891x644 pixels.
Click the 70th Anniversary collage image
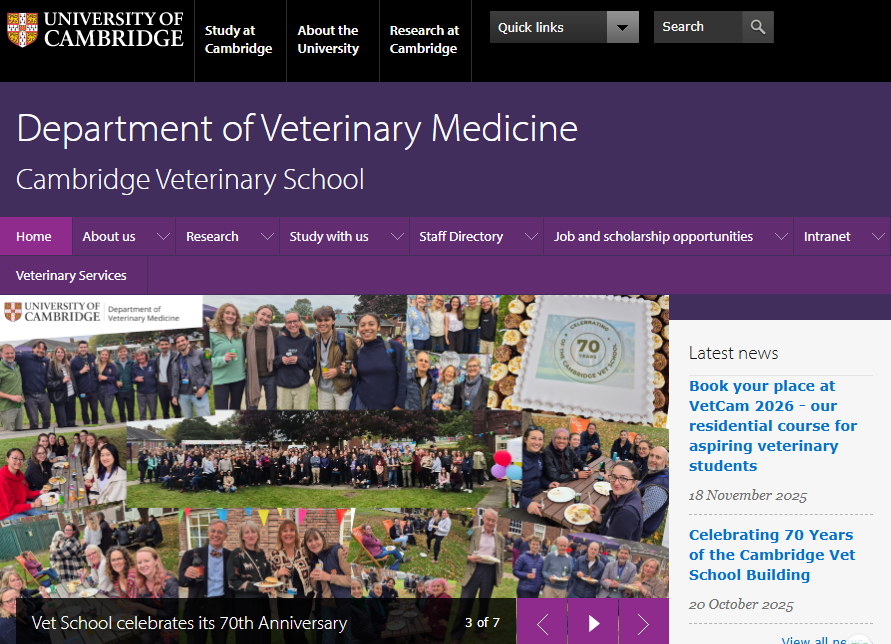334,450
